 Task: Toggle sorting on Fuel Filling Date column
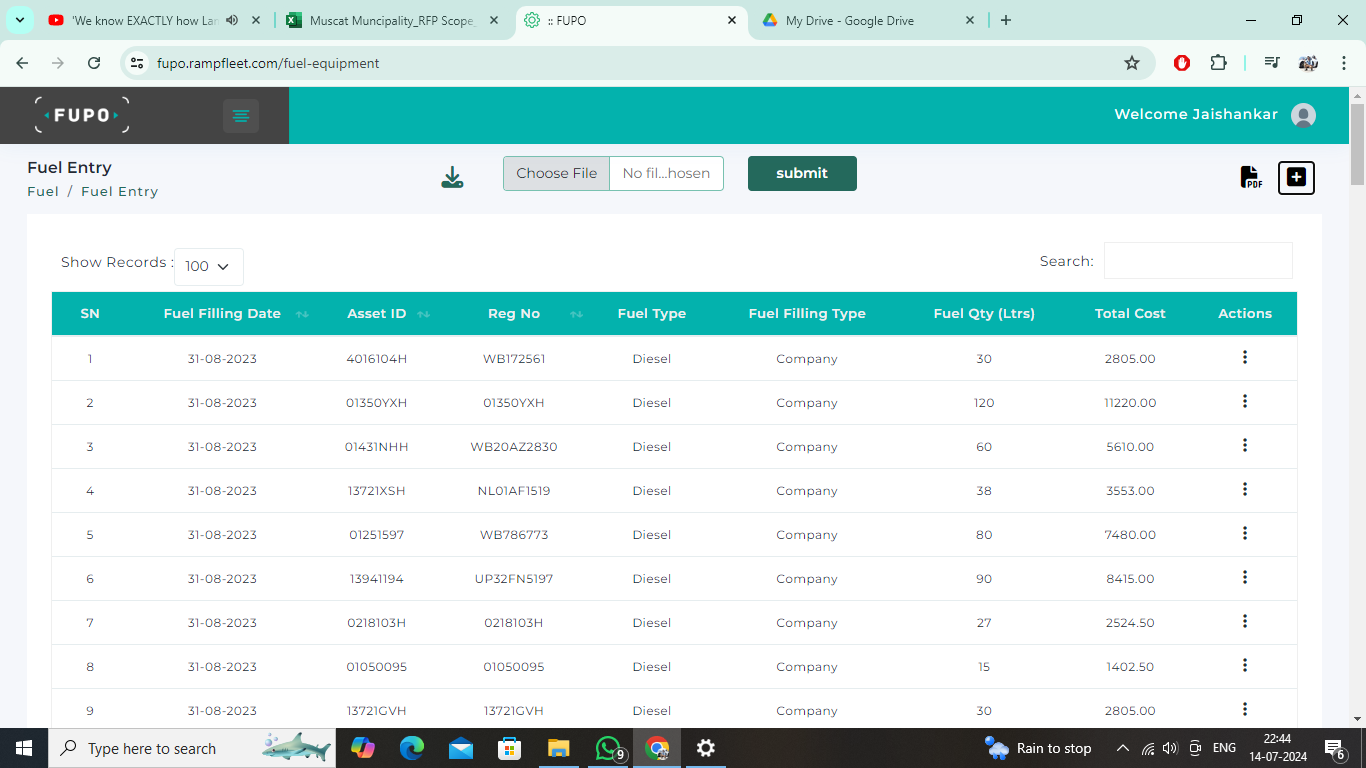tap(301, 313)
